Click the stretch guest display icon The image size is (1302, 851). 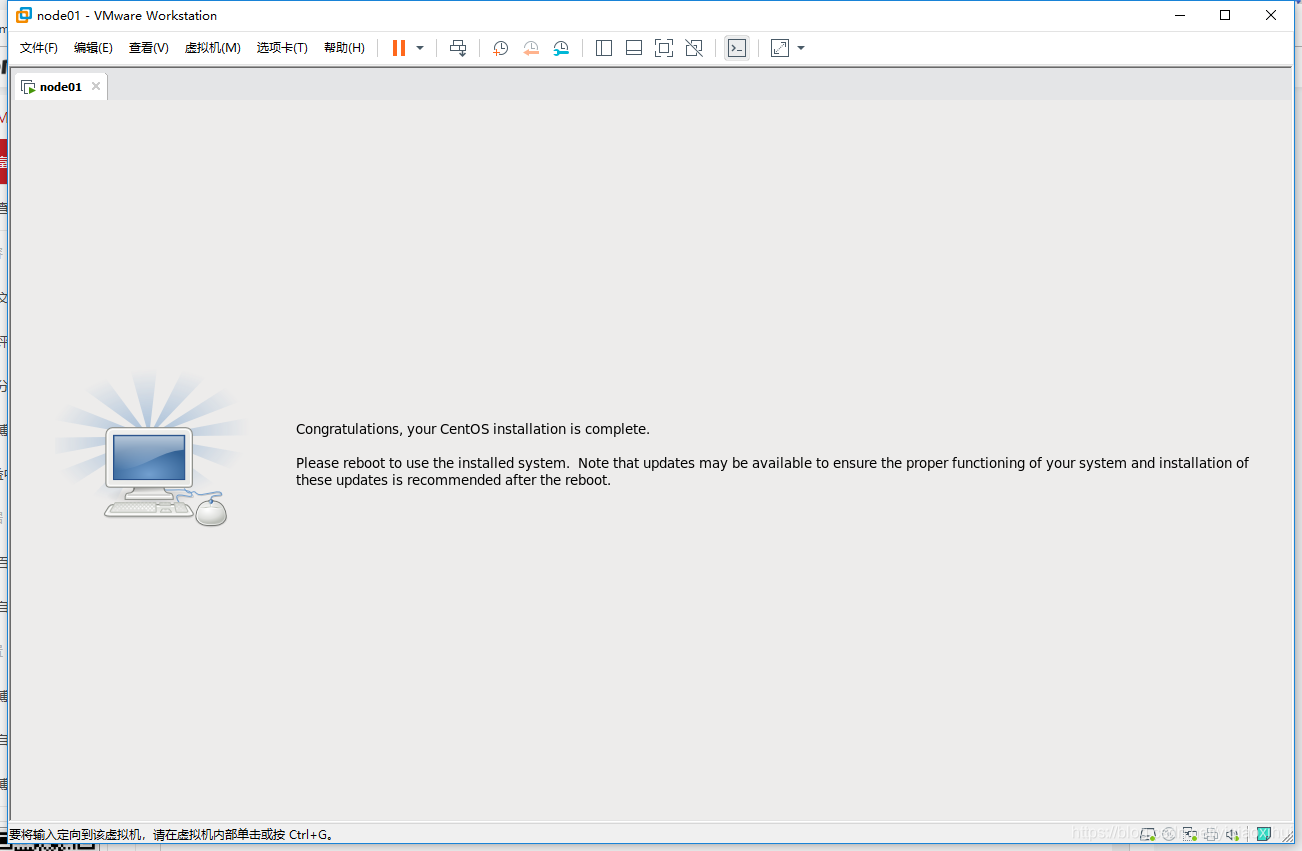pos(780,48)
